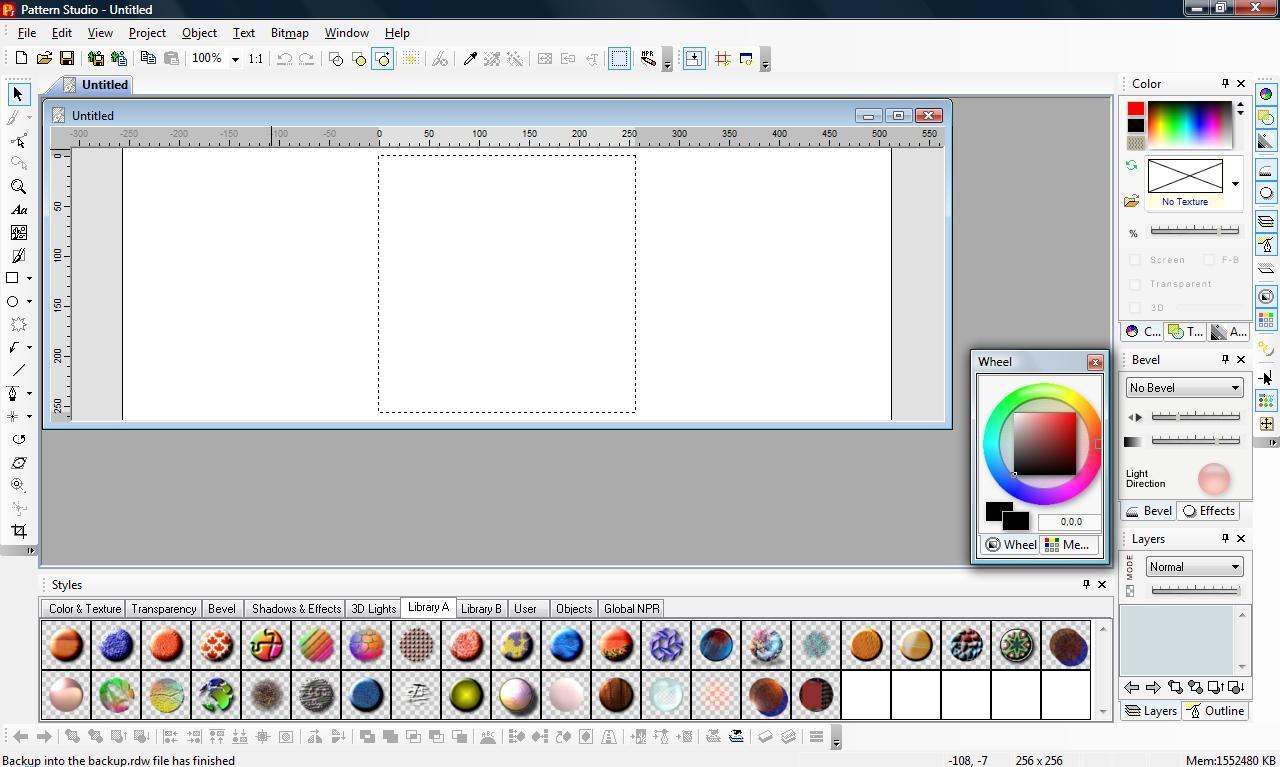This screenshot has width=1280, height=767.
Task: Switch to the Library B tab in Styles
Action: 481,608
